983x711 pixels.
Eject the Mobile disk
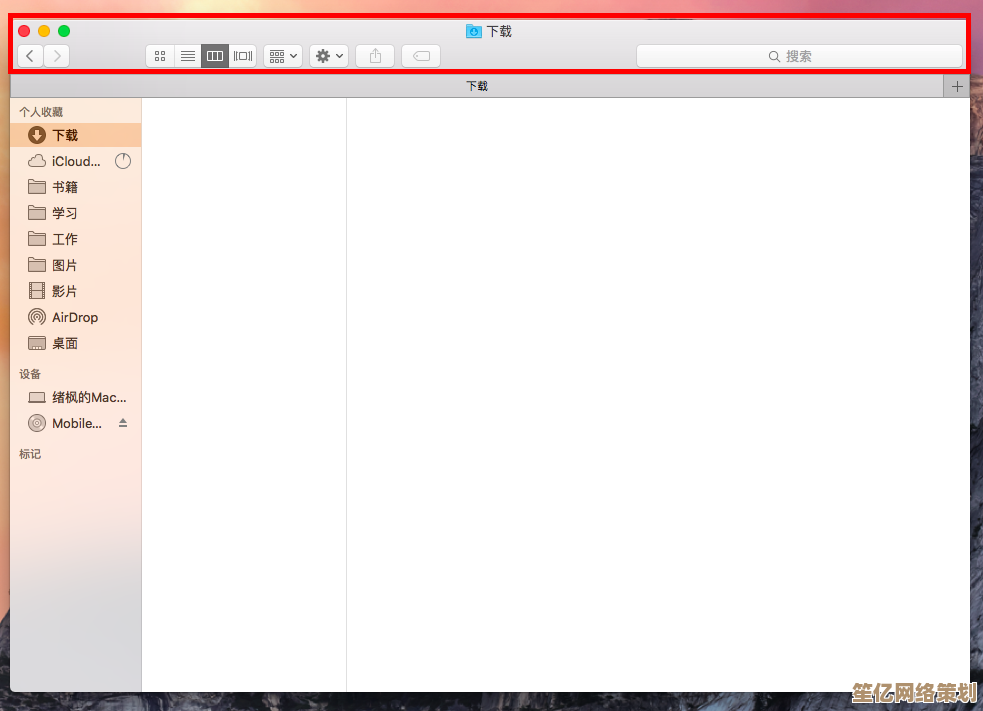tap(123, 423)
